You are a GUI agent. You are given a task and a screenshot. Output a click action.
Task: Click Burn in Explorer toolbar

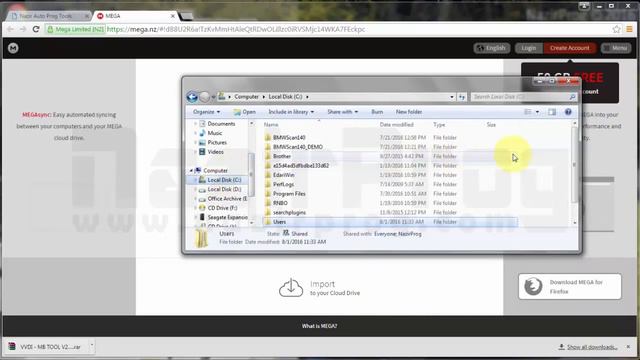click(377, 112)
